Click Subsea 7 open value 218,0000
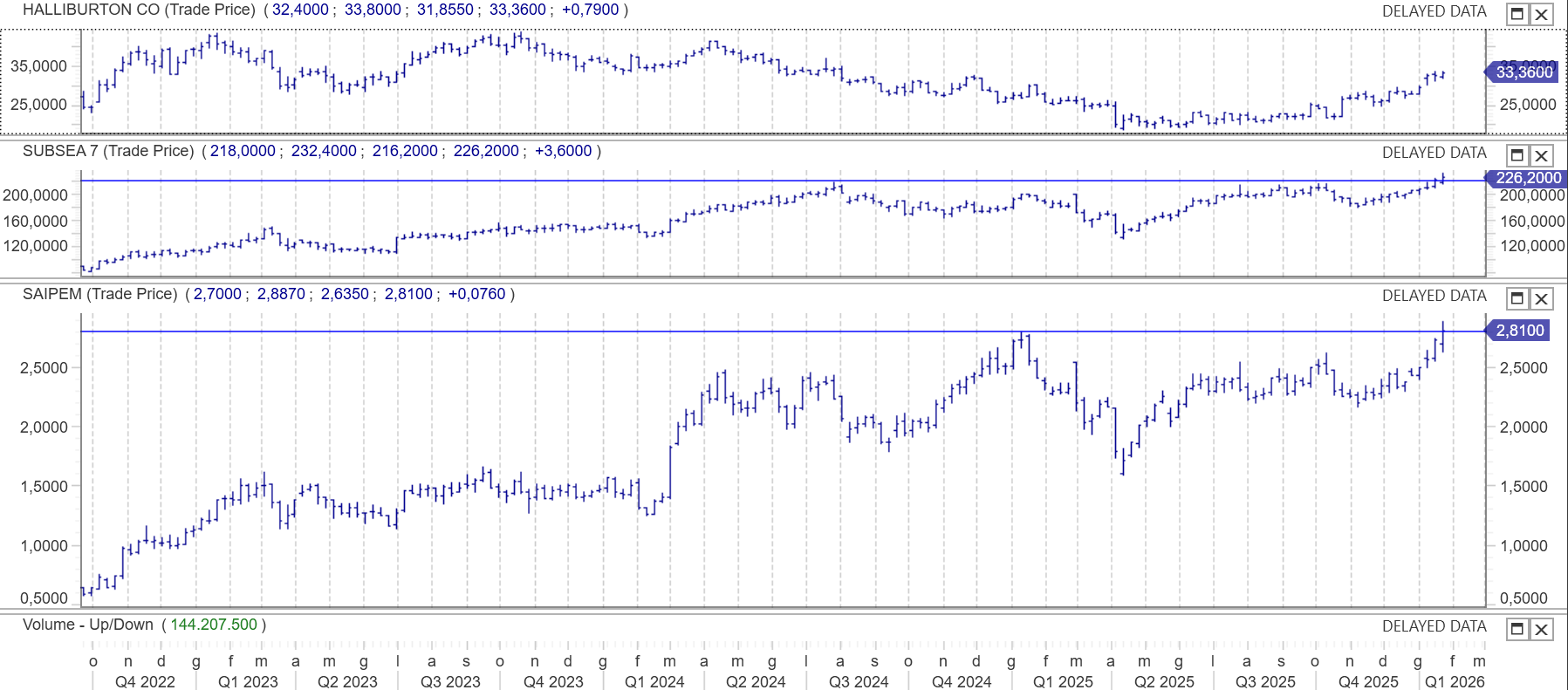Image resolution: width=1568 pixels, height=690 pixels. point(243,151)
